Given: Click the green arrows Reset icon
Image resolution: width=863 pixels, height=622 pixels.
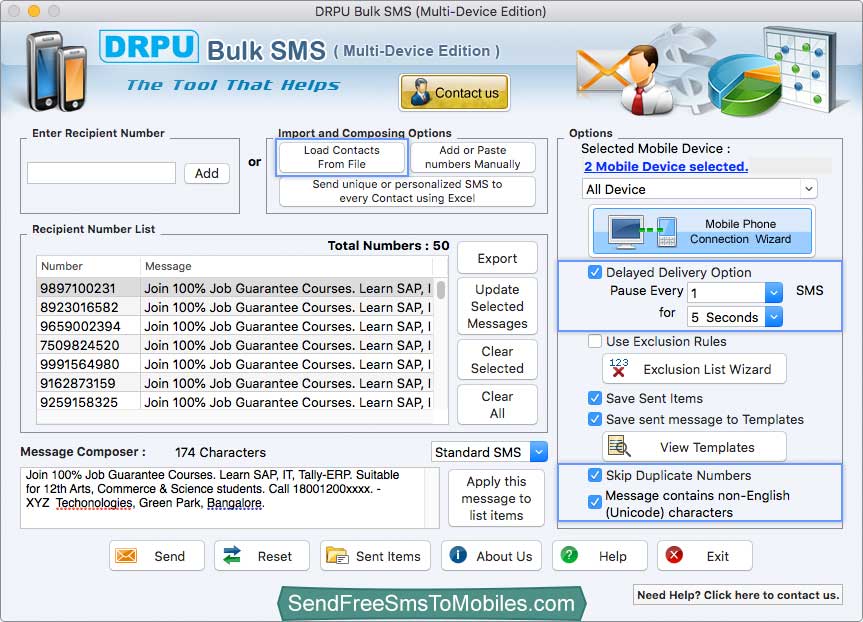Looking at the screenshot, I should [x=232, y=555].
